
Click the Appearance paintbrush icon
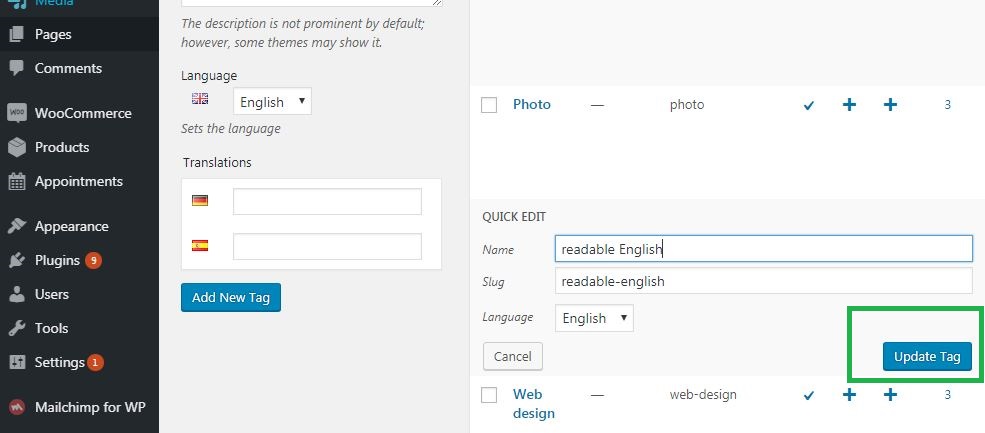pyautogui.click(x=17, y=226)
